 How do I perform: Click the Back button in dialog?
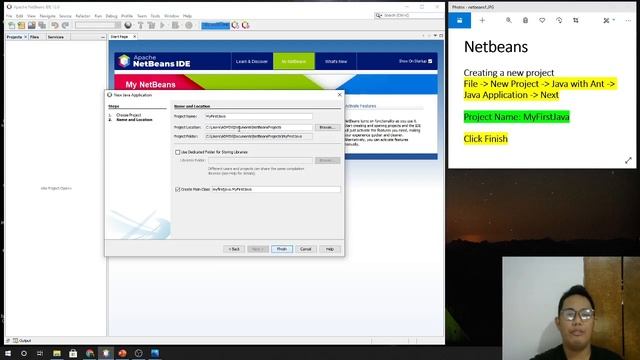click(234, 249)
